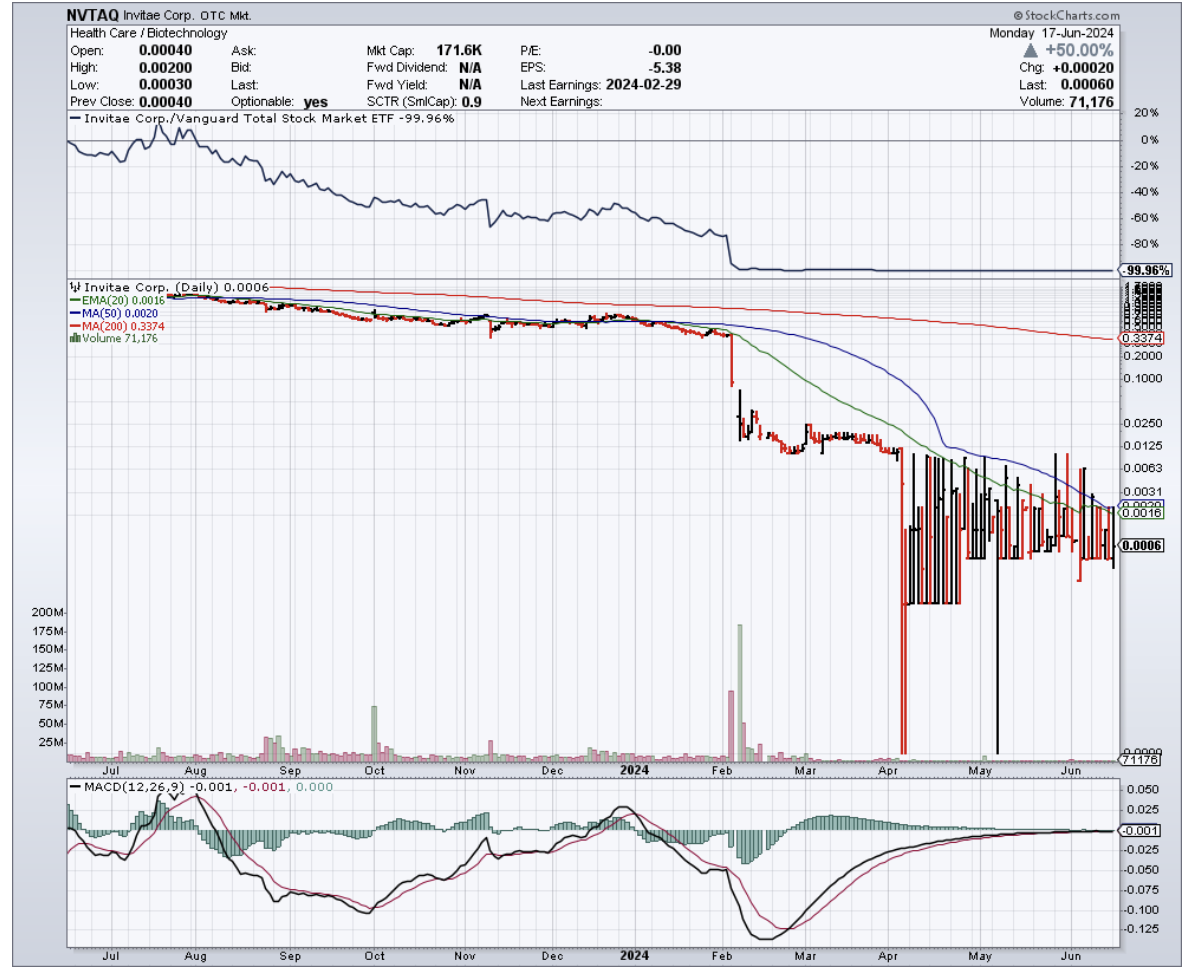Click the green EMA(20) legend line swatch

[72, 299]
